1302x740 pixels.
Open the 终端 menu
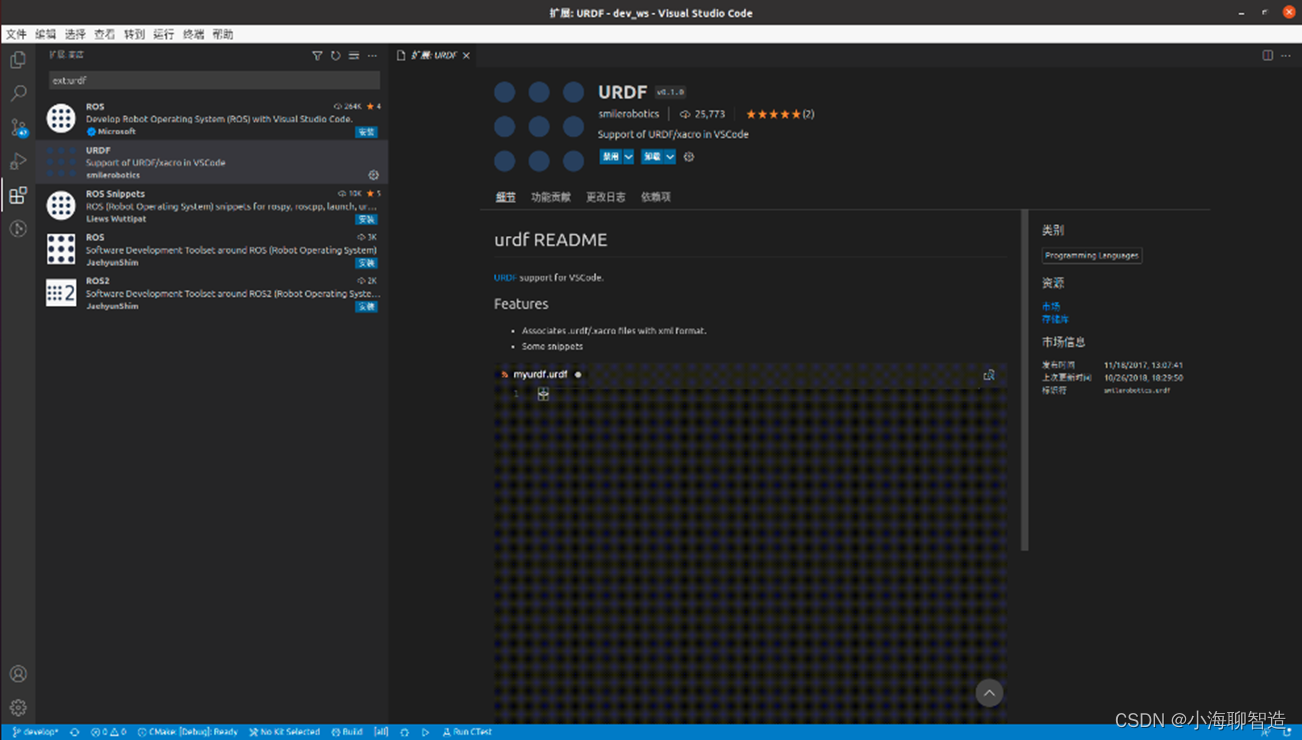point(193,34)
